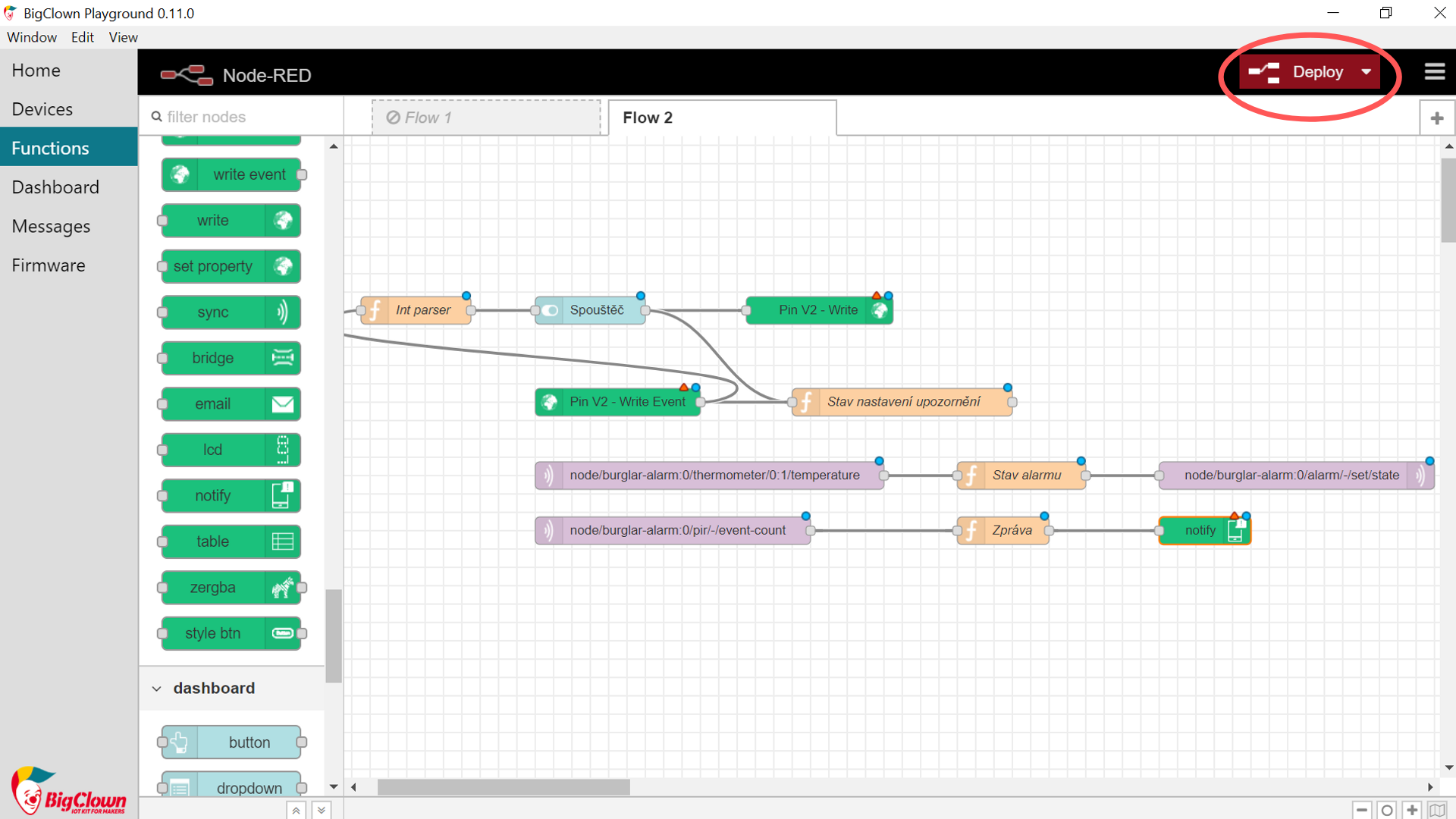Viewport: 1456px width, 819px height.
Task: Select Functions in the sidebar
Action: (x=68, y=148)
